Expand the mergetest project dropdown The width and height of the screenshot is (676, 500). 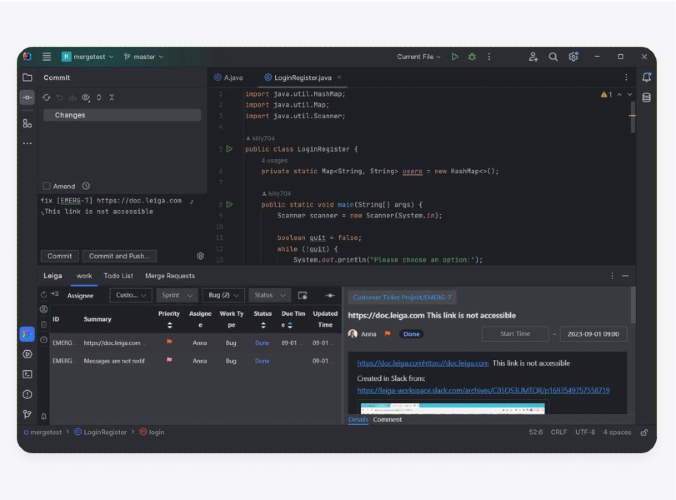coord(88,56)
